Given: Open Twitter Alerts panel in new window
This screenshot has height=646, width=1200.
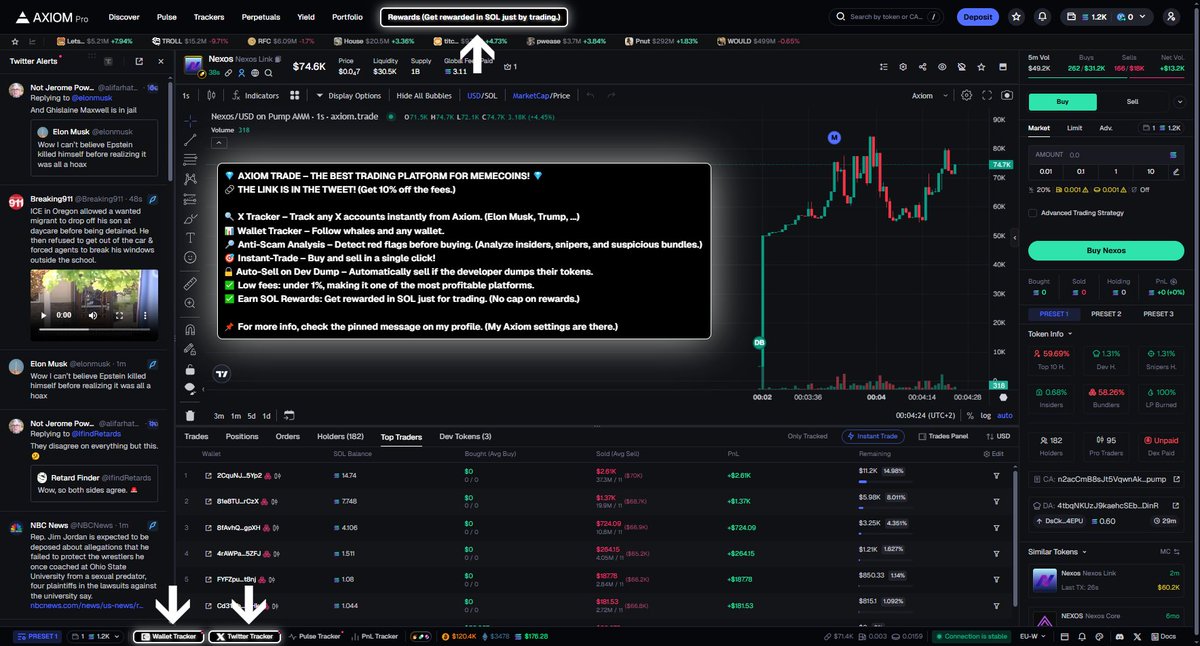Looking at the screenshot, I should [x=138, y=61].
